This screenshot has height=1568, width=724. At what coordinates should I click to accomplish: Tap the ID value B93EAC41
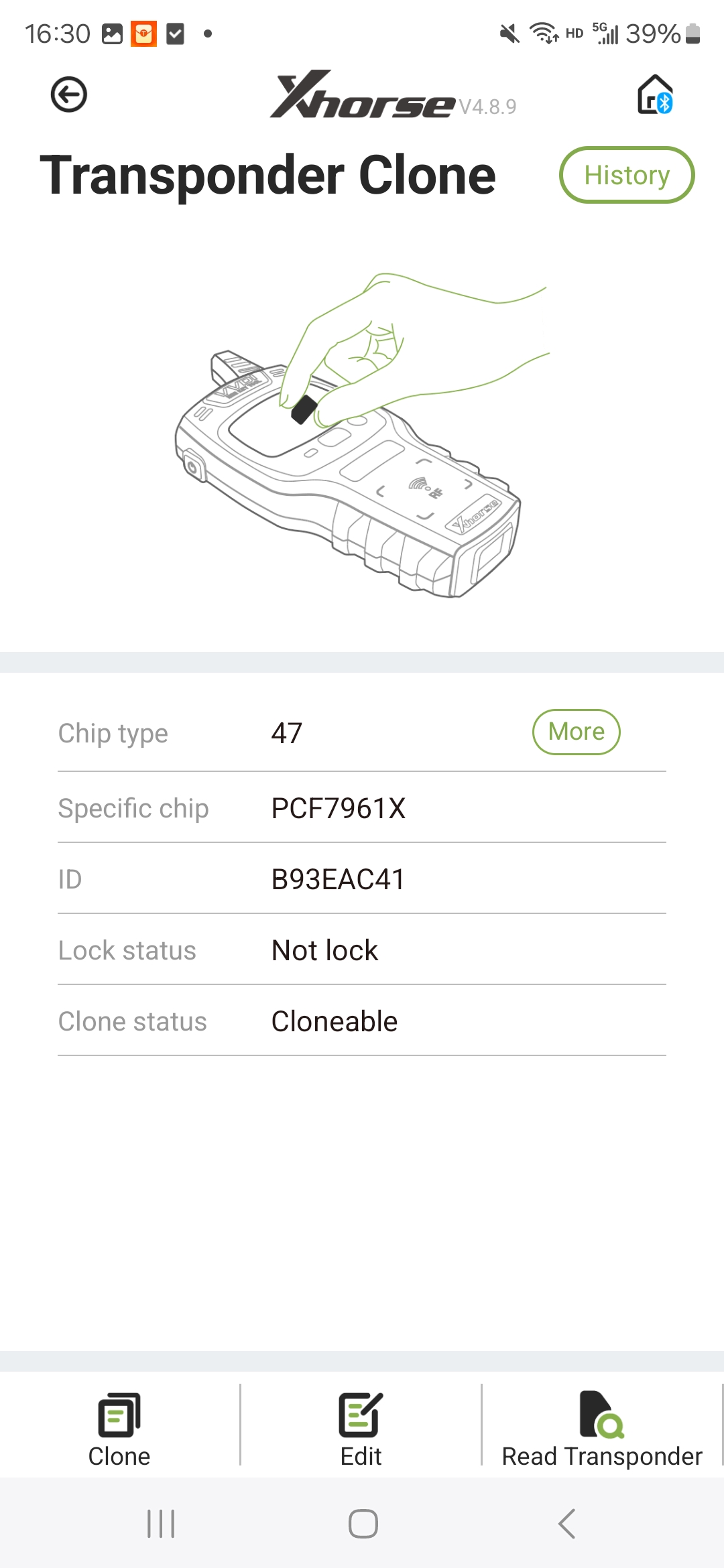point(339,880)
